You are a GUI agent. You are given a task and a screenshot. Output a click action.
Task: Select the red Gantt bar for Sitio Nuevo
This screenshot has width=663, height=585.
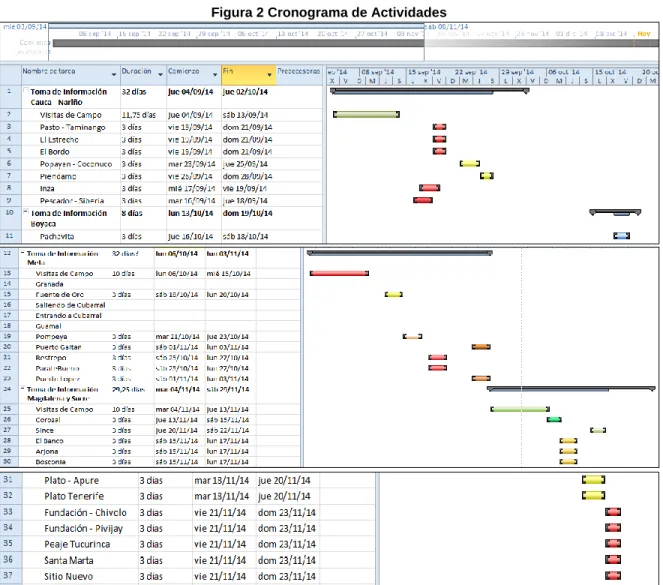coord(613,576)
